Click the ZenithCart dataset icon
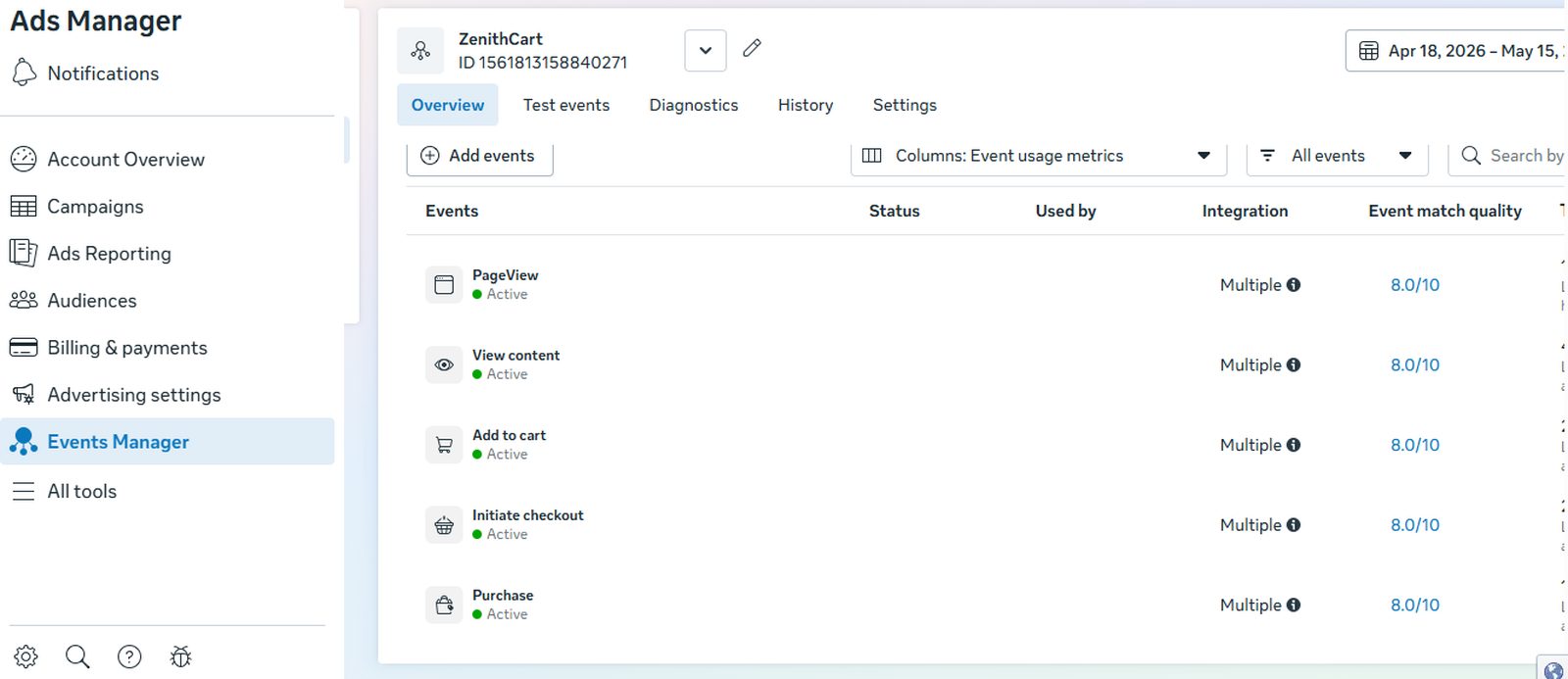This screenshot has height=679, width=1568. click(420, 51)
